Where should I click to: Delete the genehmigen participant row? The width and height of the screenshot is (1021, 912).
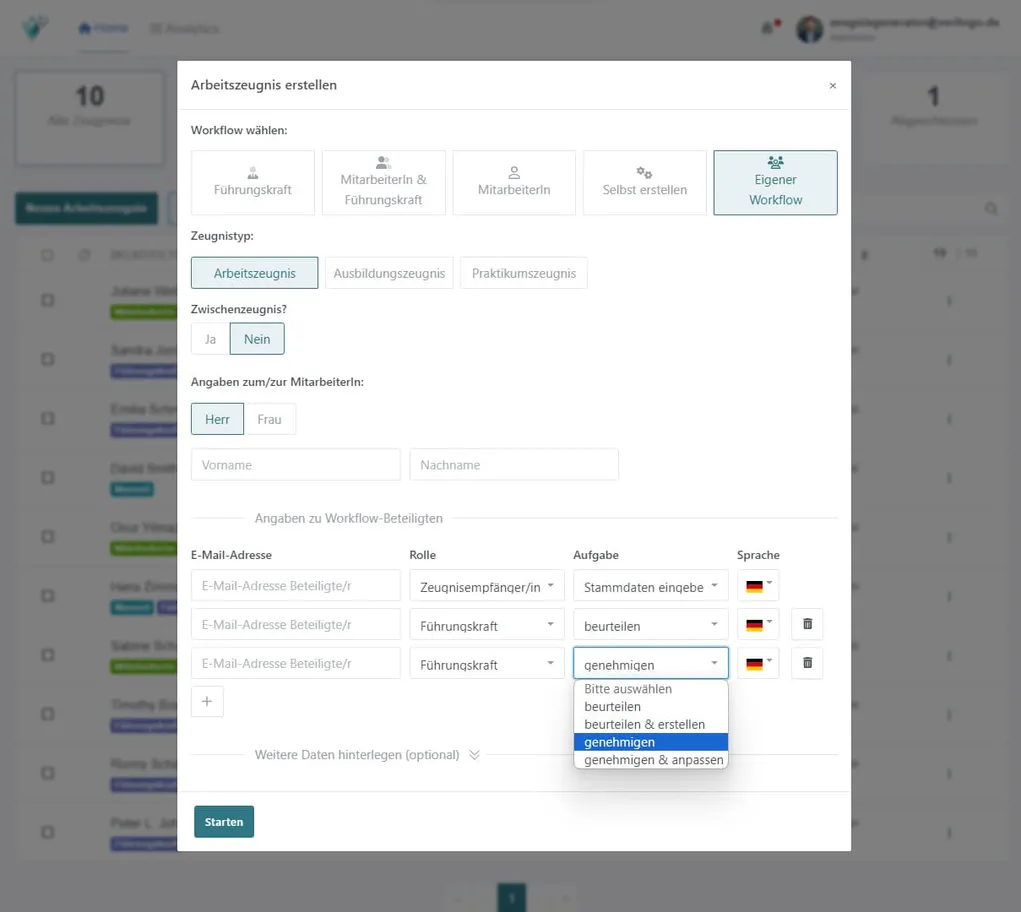[807, 663]
